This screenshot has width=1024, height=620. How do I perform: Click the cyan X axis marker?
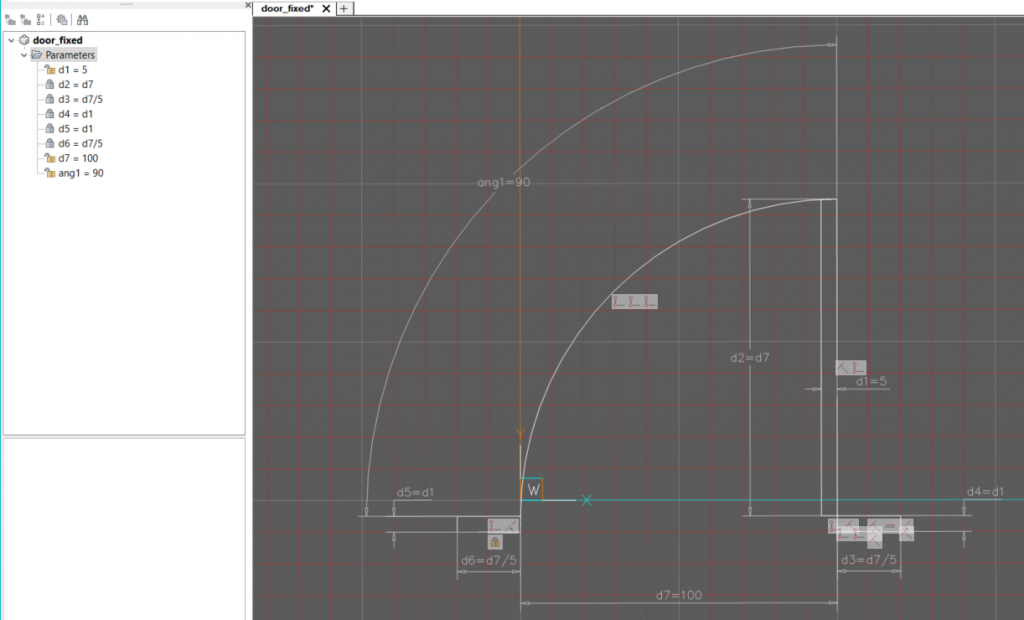coord(586,500)
